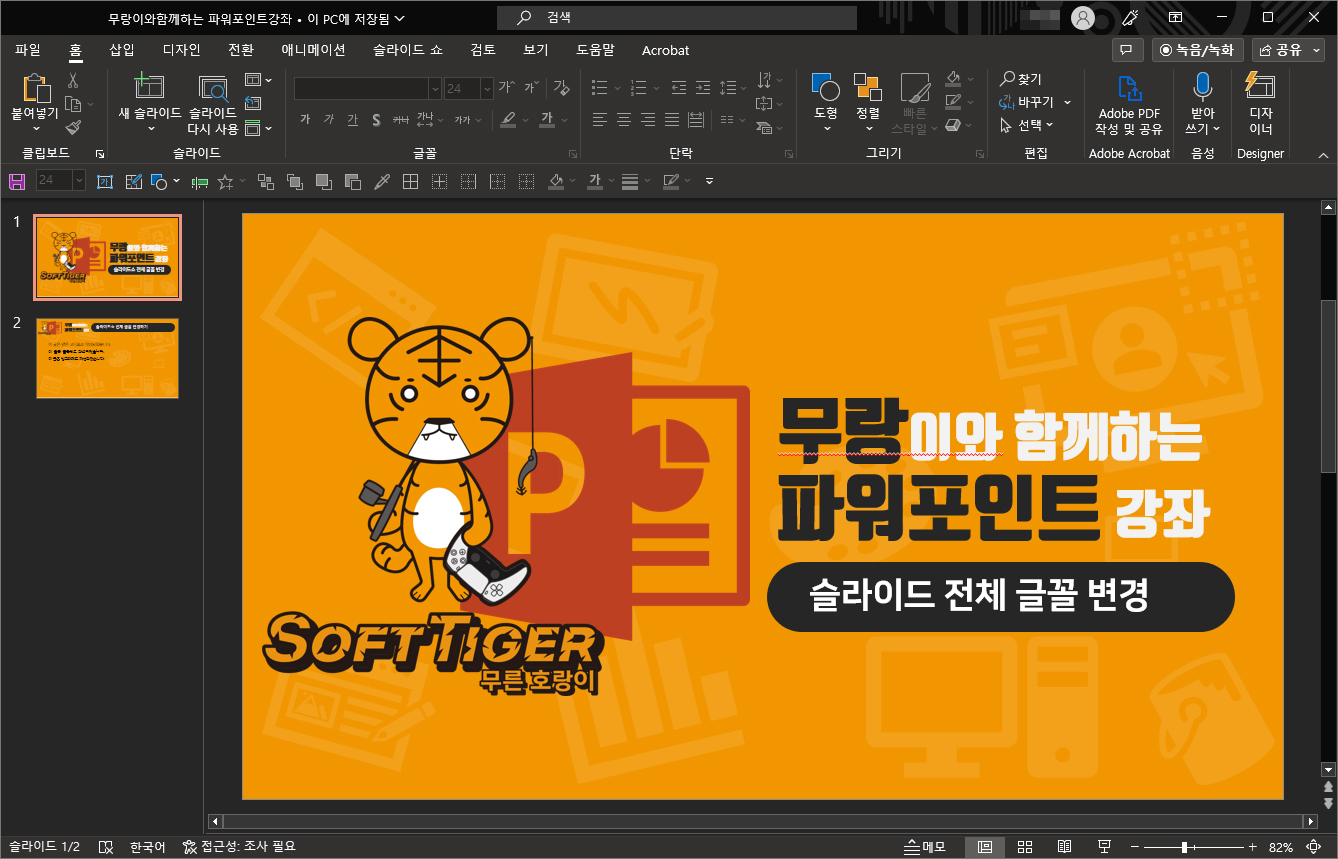Toggle strikethrough formatting
The height and width of the screenshot is (859, 1338).
click(x=376, y=119)
